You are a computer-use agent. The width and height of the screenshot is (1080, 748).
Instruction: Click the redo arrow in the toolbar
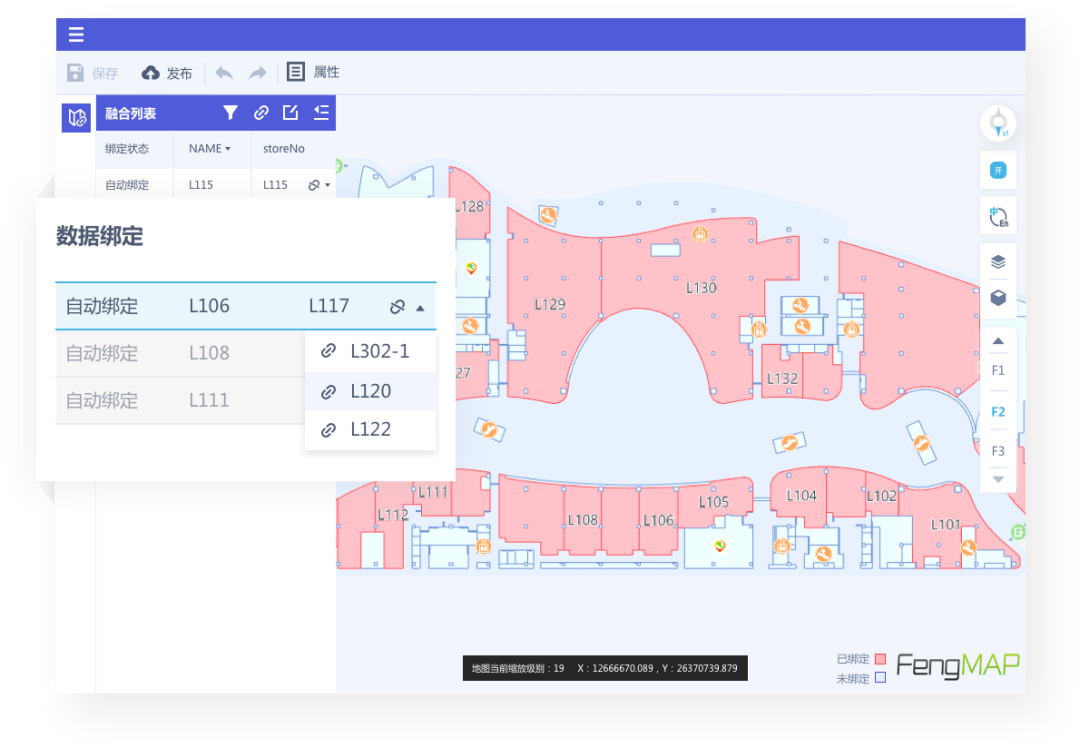coord(257,73)
